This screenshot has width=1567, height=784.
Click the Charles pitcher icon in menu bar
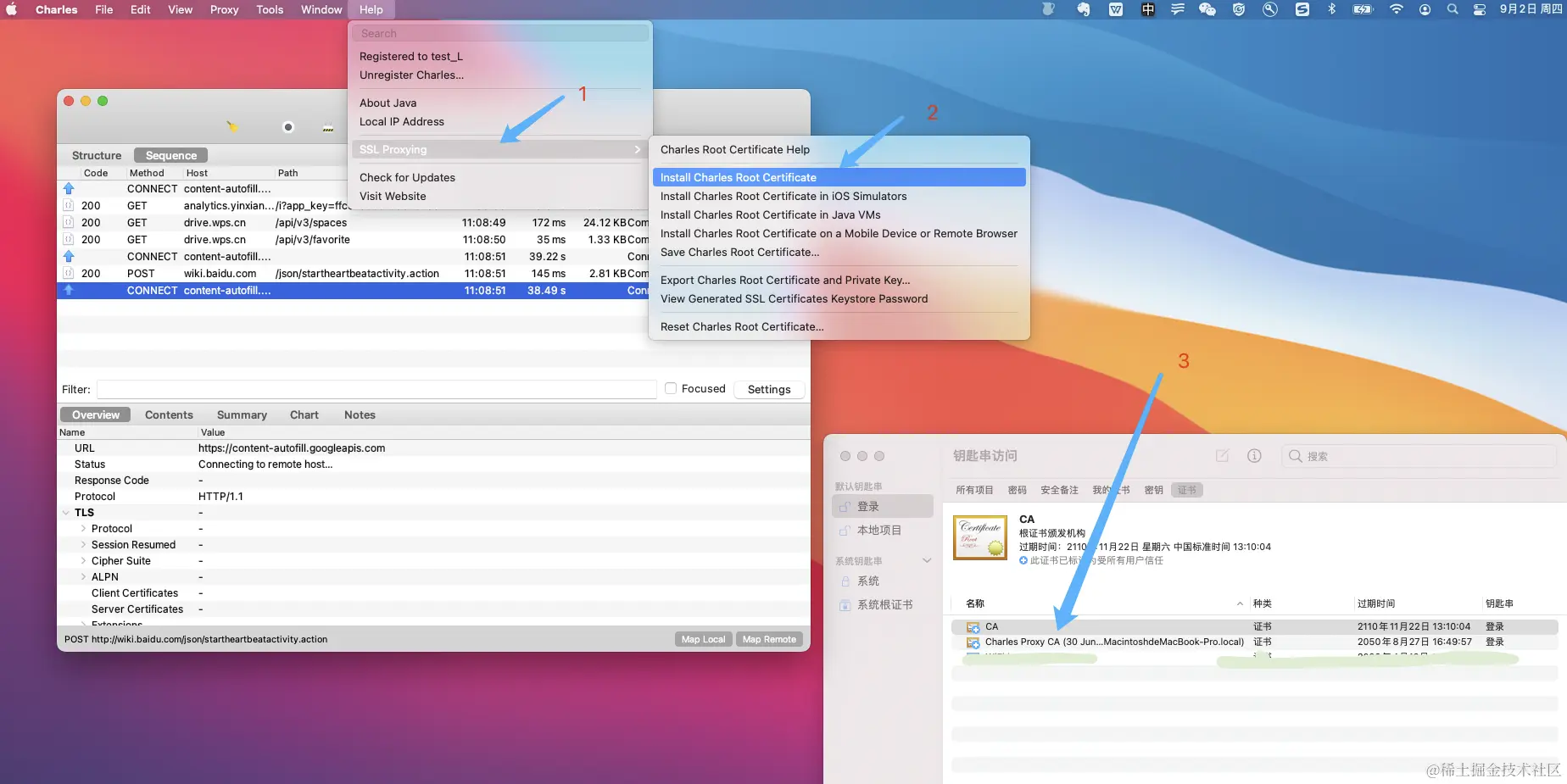tap(1049, 9)
